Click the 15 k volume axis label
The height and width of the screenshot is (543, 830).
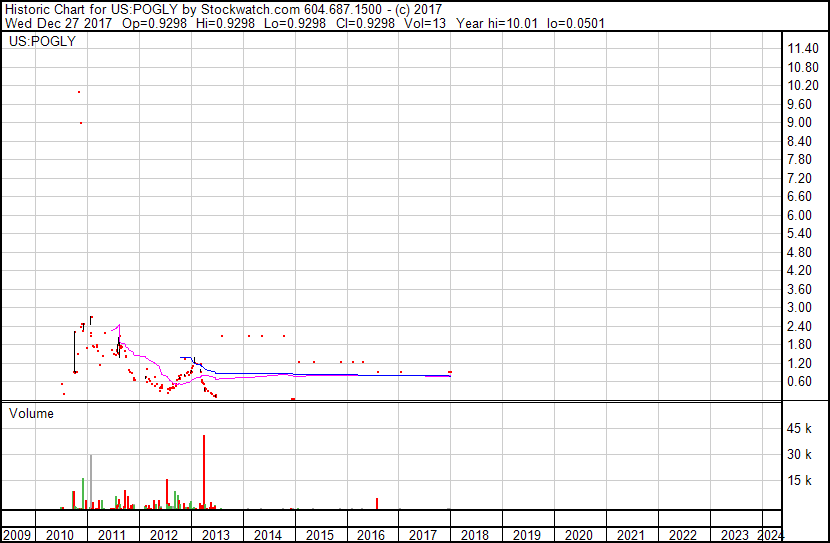pyautogui.click(x=799, y=480)
